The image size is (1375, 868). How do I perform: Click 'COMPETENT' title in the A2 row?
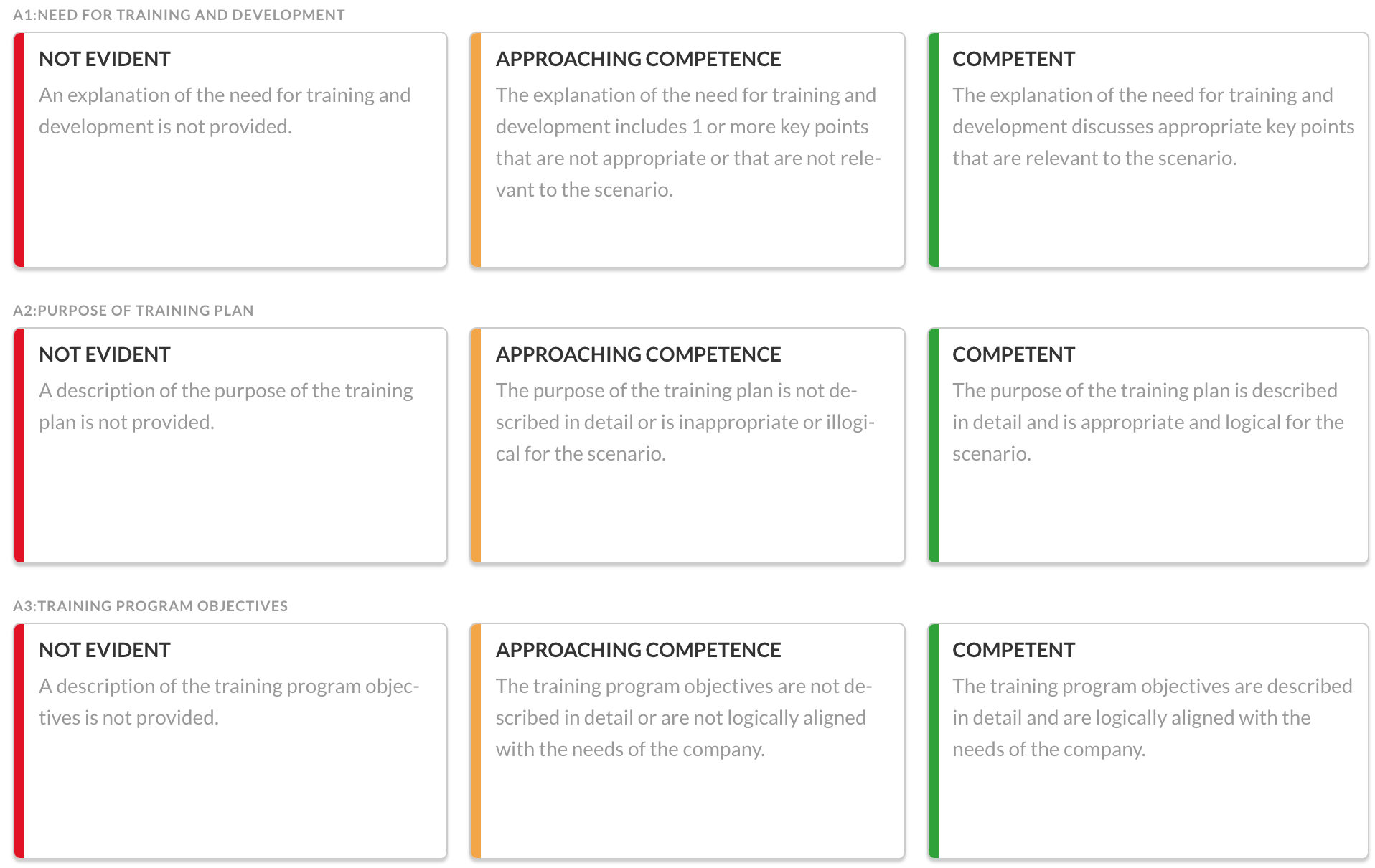point(1013,354)
